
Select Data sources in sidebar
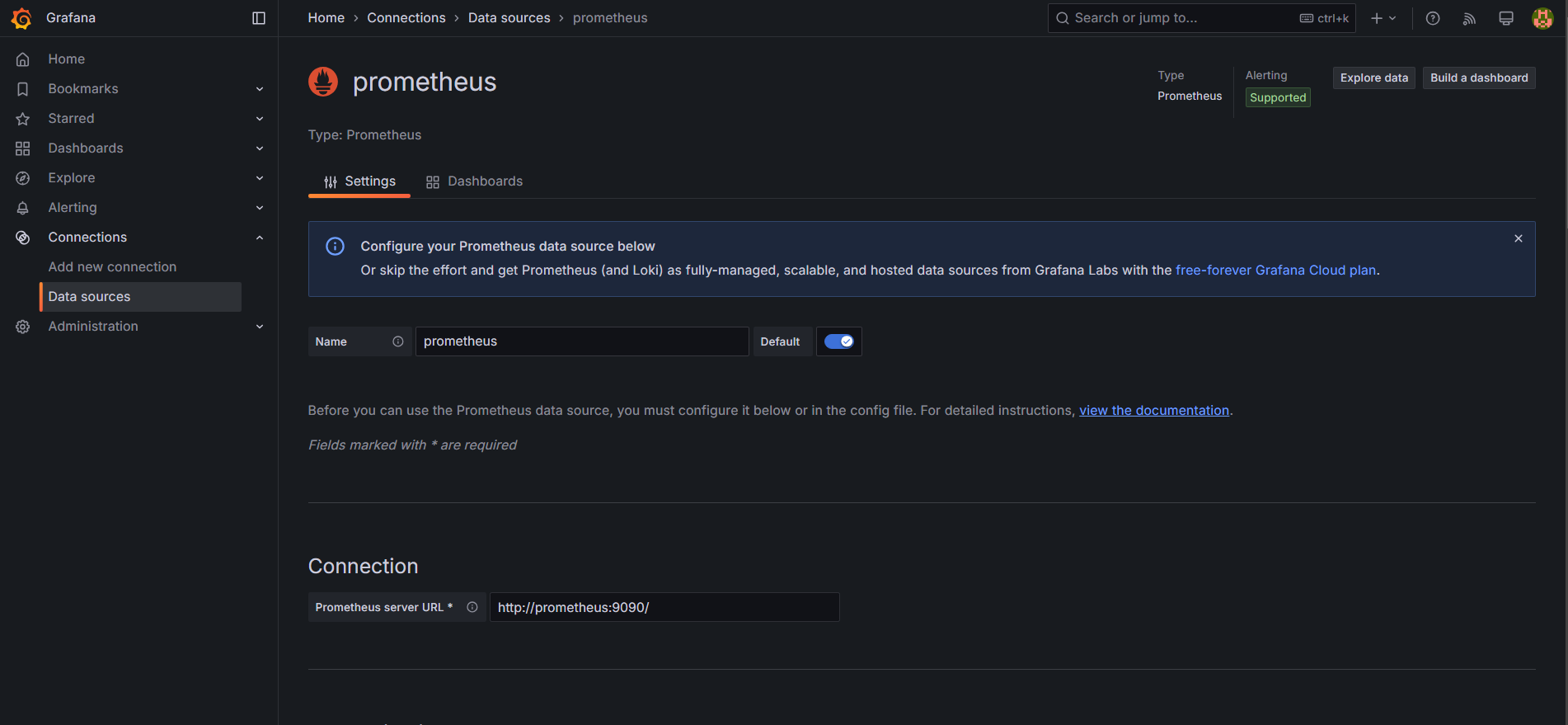tap(140, 297)
